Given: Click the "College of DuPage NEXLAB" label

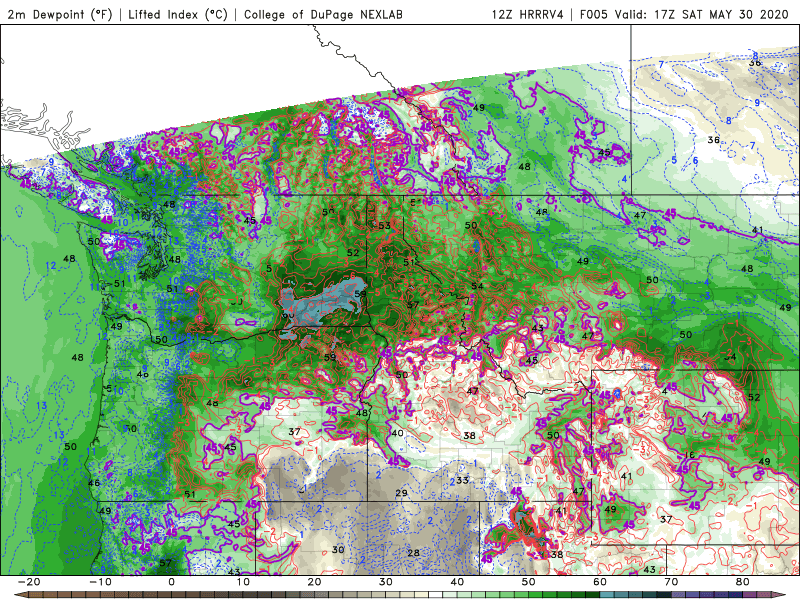Looking at the screenshot, I should click(323, 14).
